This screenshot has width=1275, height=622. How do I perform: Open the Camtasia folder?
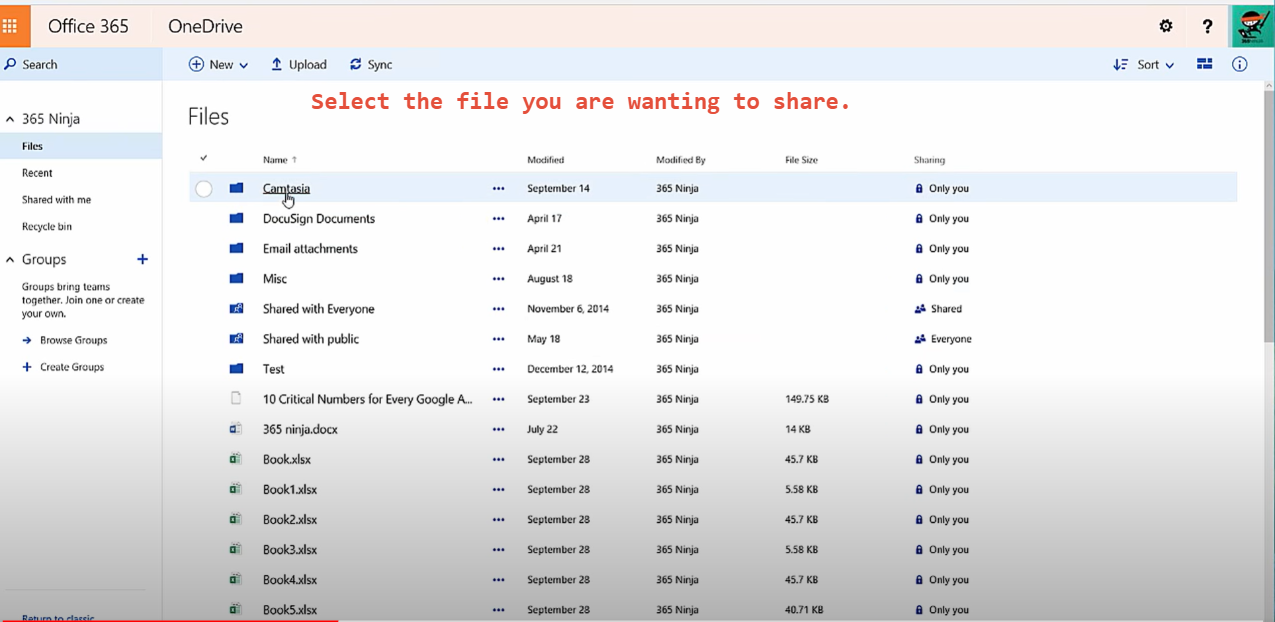(x=286, y=188)
